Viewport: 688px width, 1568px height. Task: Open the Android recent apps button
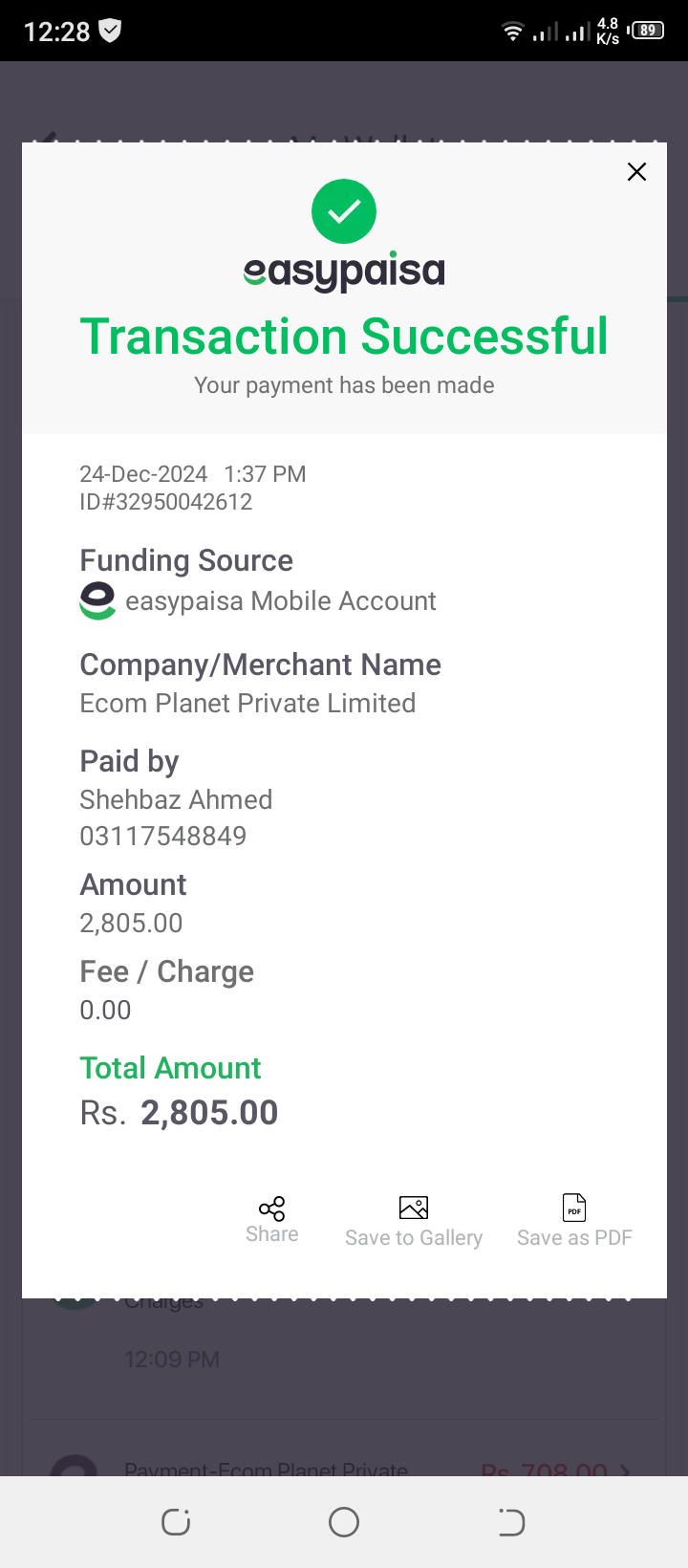176,1522
